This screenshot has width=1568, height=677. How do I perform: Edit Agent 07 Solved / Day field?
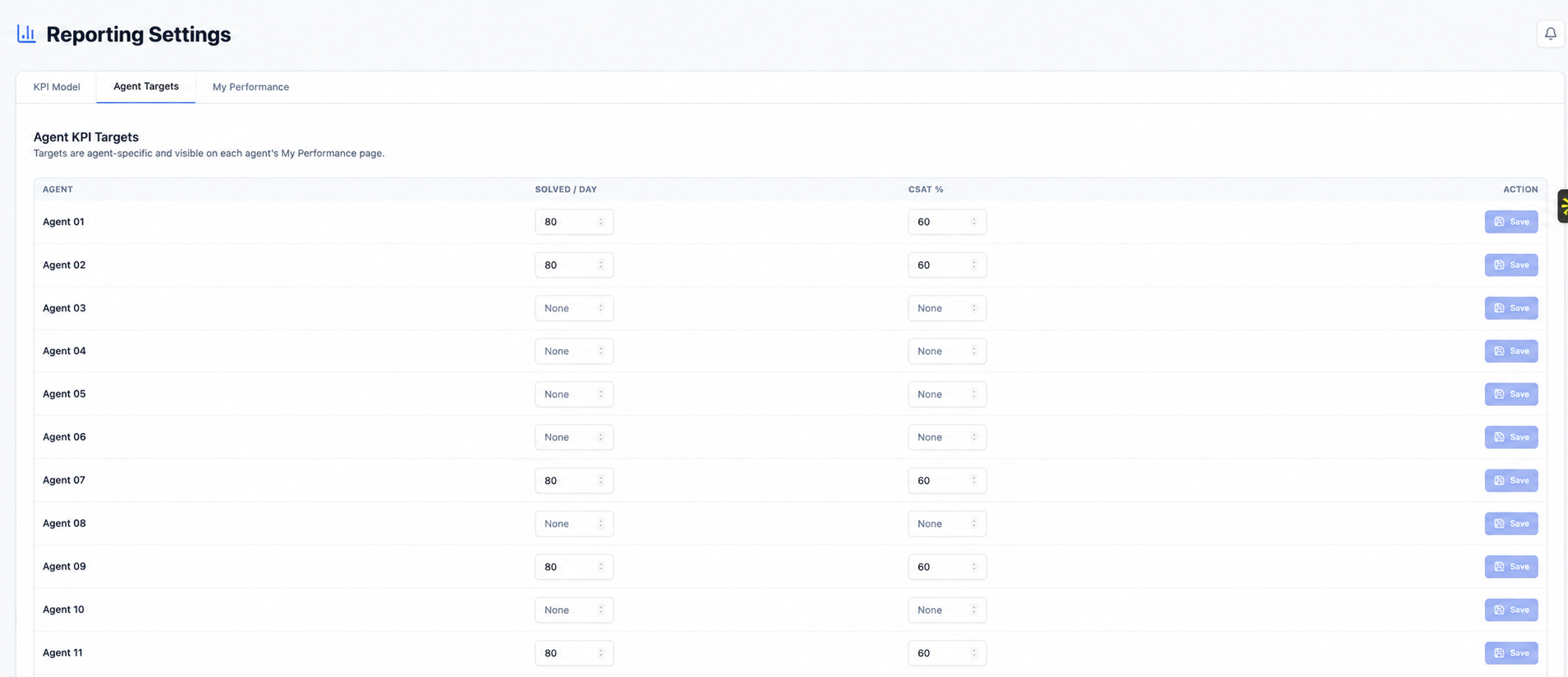pyautogui.click(x=574, y=481)
